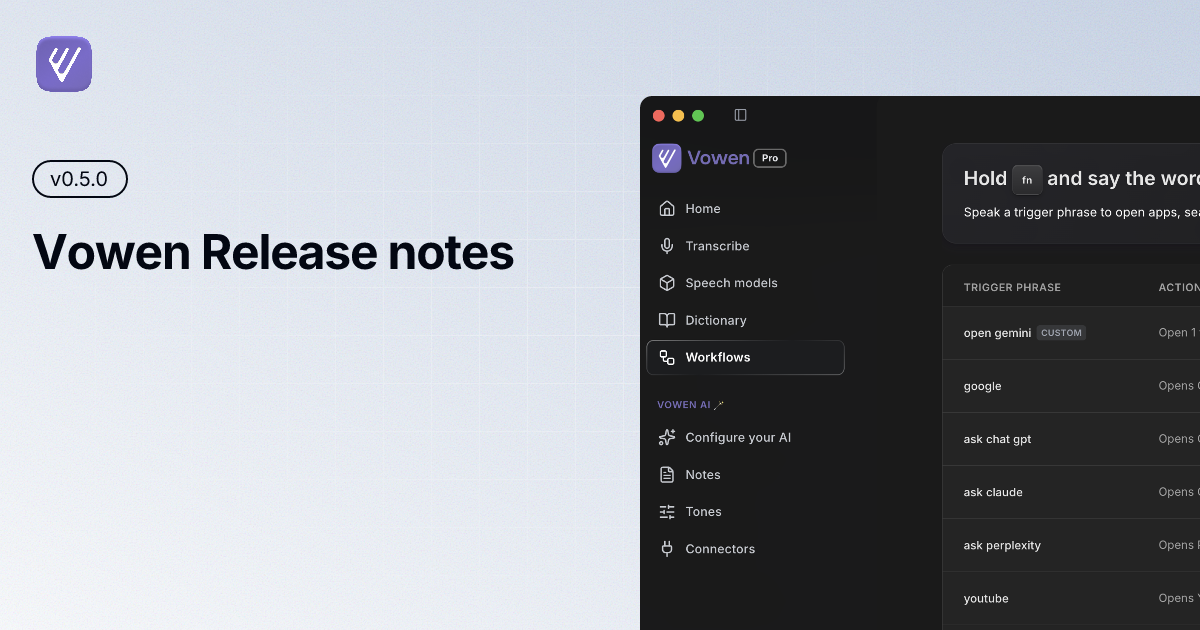Click the Home house icon
Screen dimensions: 1200x630
tap(667, 209)
